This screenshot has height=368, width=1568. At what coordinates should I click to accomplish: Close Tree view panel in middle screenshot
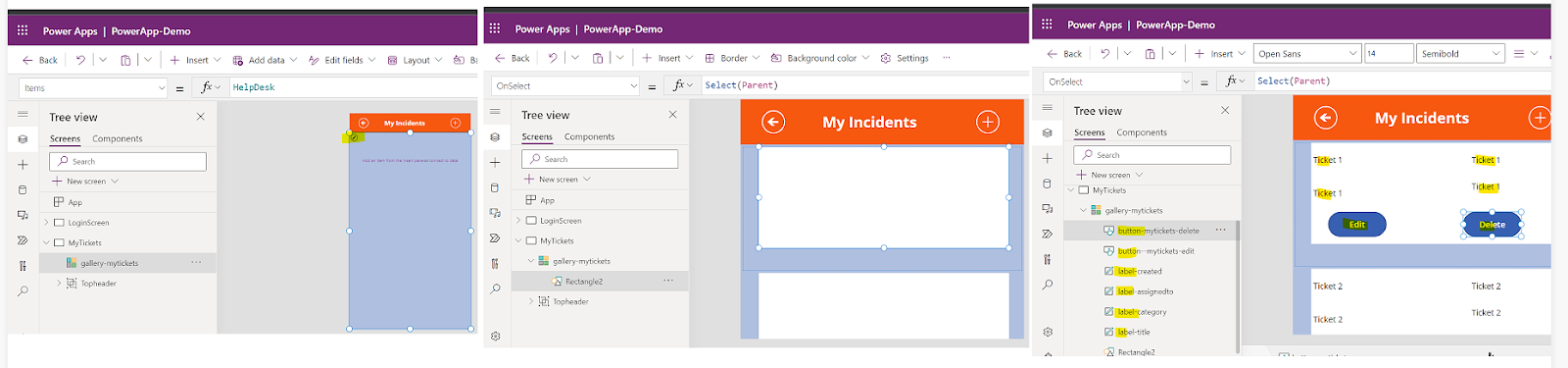673,115
